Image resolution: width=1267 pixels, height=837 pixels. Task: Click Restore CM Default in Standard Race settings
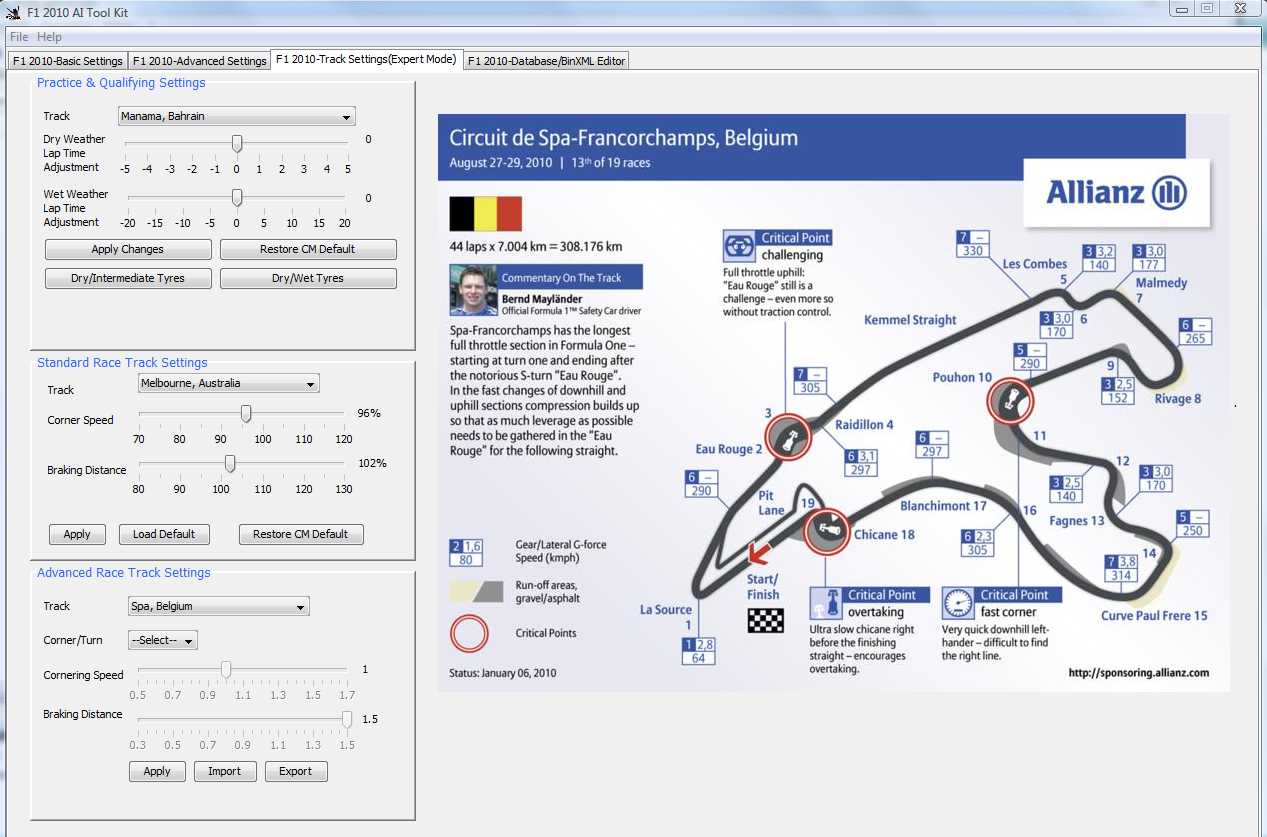301,534
